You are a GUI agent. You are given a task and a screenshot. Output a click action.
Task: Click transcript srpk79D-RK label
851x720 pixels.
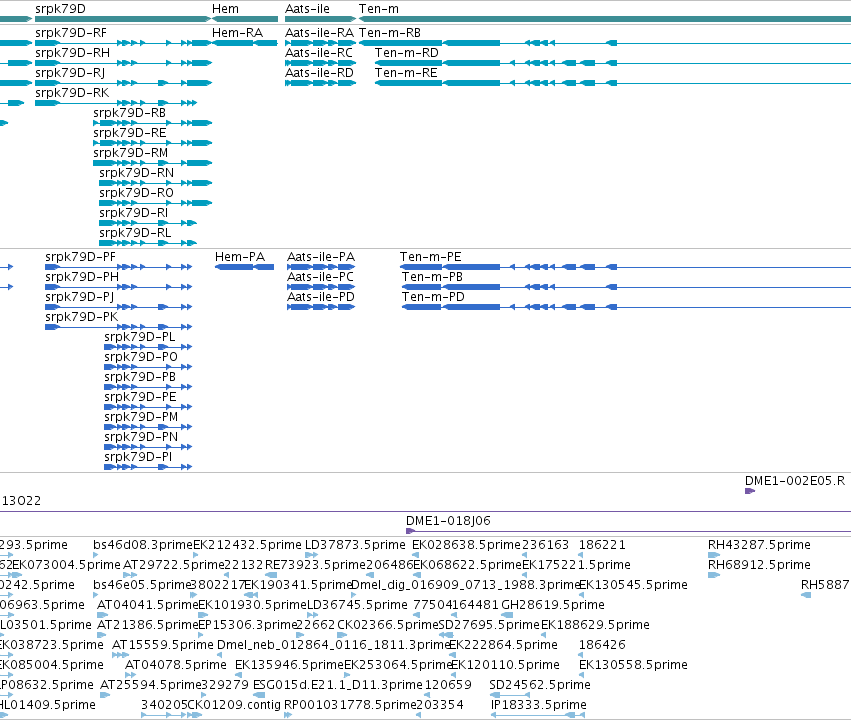(72, 93)
